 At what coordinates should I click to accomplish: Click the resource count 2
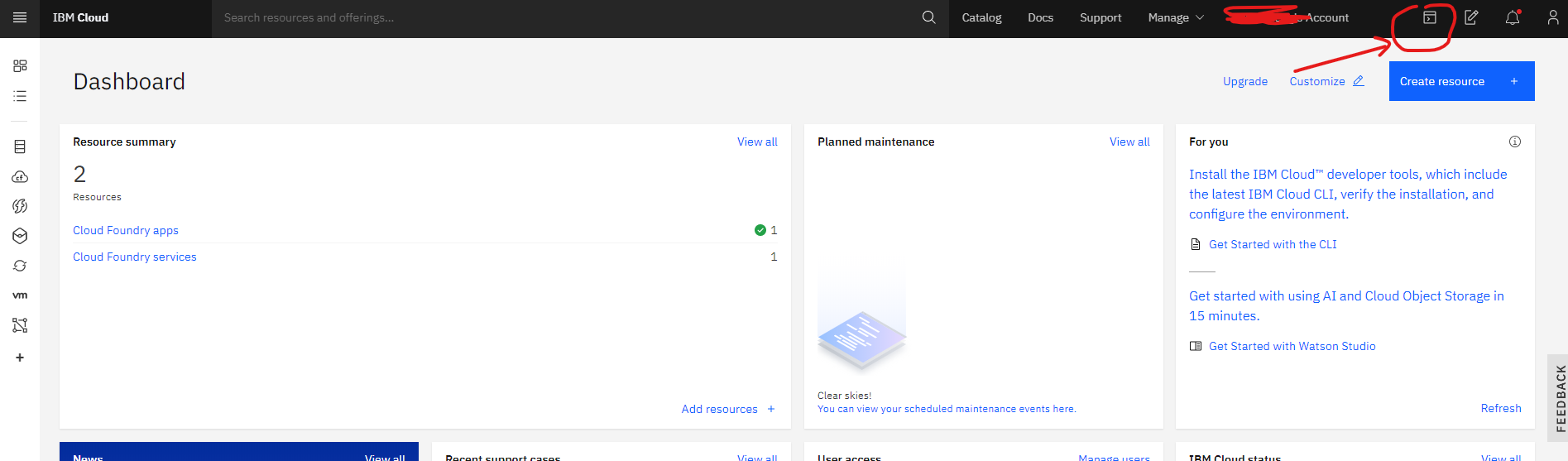(x=79, y=174)
